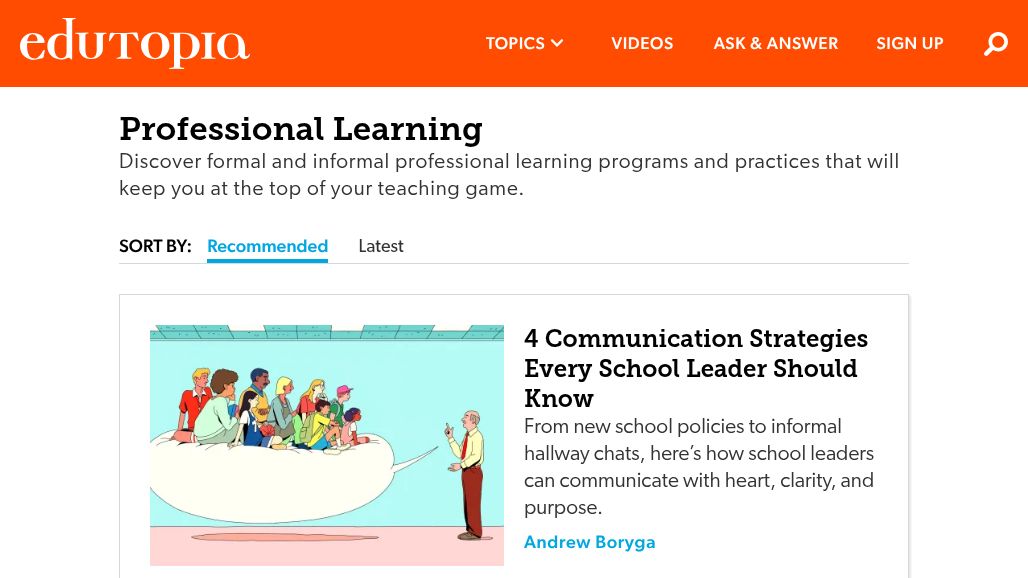1028x578 pixels.
Task: Click the Sign Up link
Action: [x=910, y=44]
